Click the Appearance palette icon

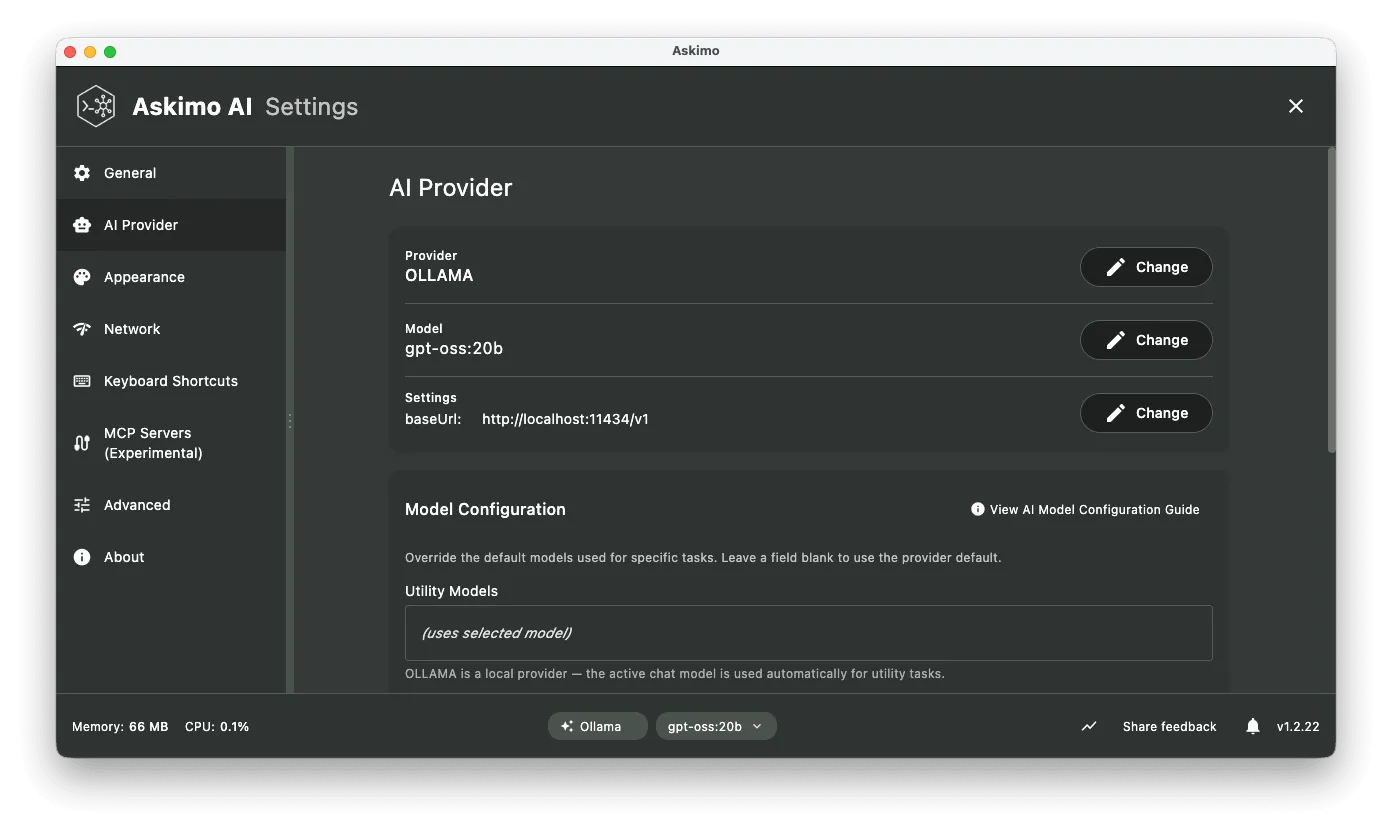tap(82, 277)
